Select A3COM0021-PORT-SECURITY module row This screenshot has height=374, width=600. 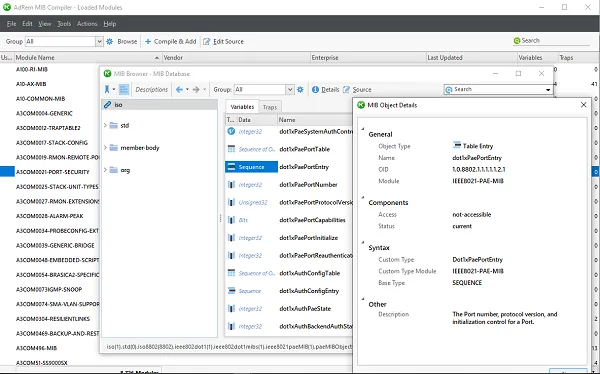click(x=52, y=172)
